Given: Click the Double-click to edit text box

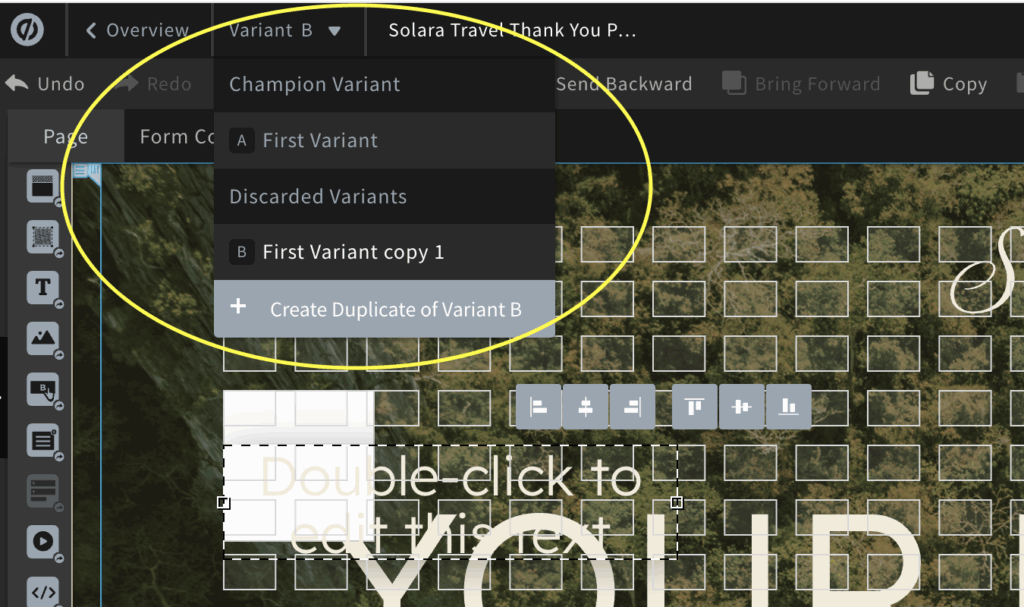Looking at the screenshot, I should (x=450, y=502).
